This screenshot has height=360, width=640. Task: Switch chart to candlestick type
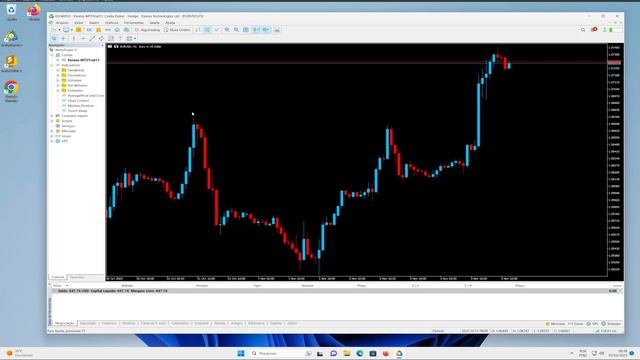pyautogui.click(x=207, y=30)
